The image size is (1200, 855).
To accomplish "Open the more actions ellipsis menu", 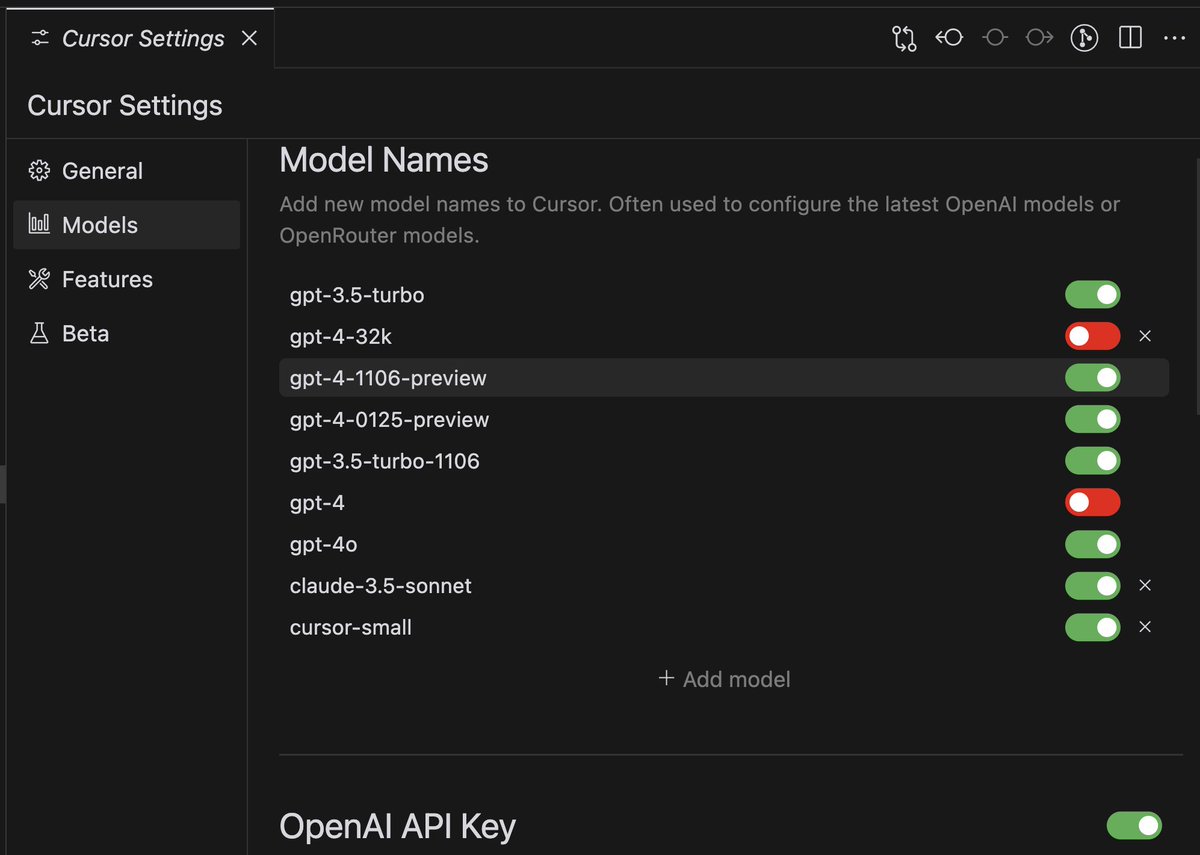I will [x=1174, y=38].
